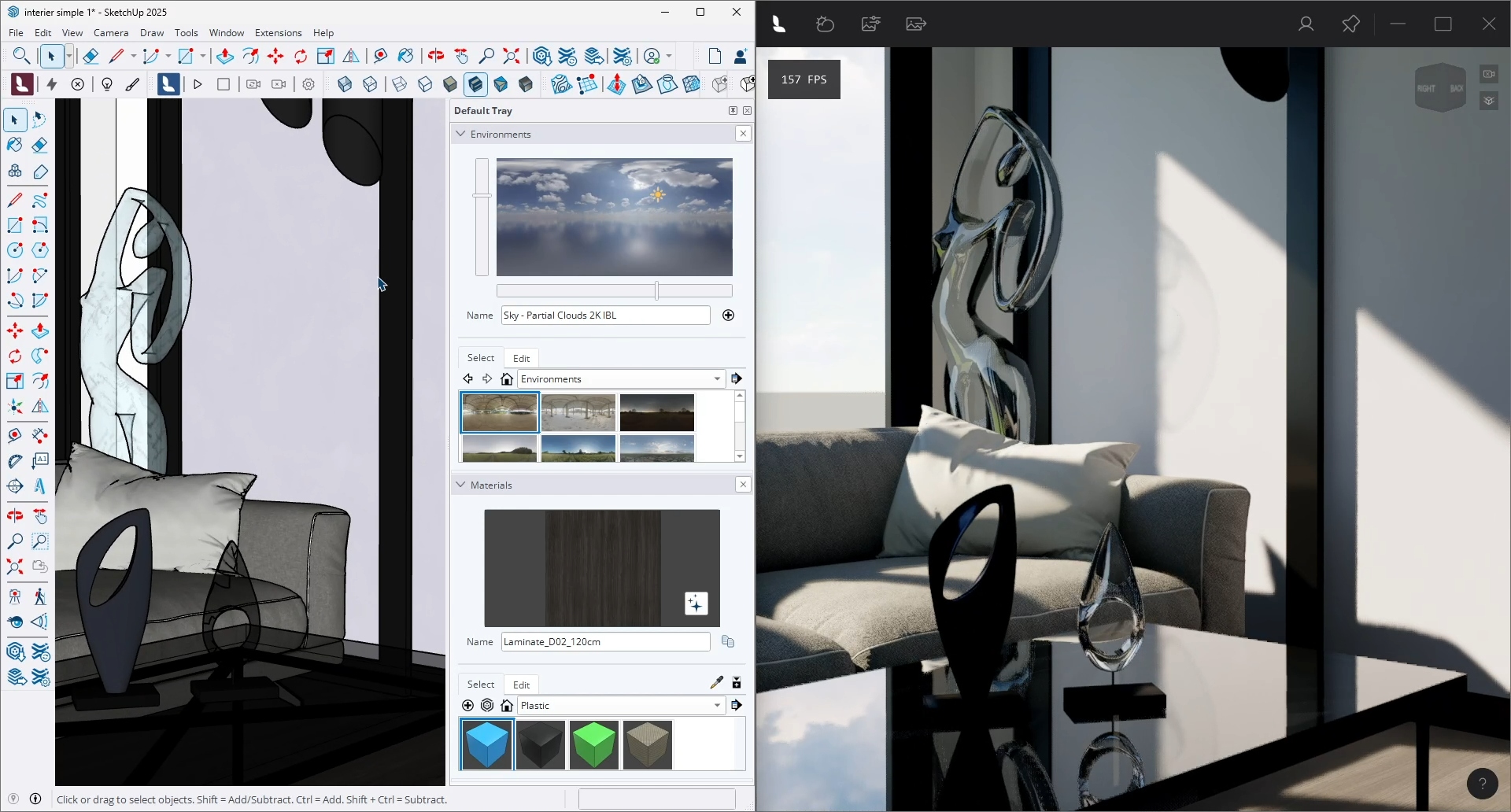Image resolution: width=1511 pixels, height=812 pixels.
Task: Toggle Back Edges face style
Action: pyautogui.click(x=370, y=84)
